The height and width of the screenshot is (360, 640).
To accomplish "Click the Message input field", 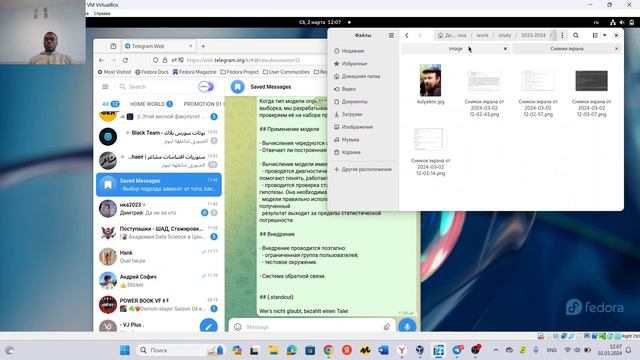I will pyautogui.click(x=312, y=327).
